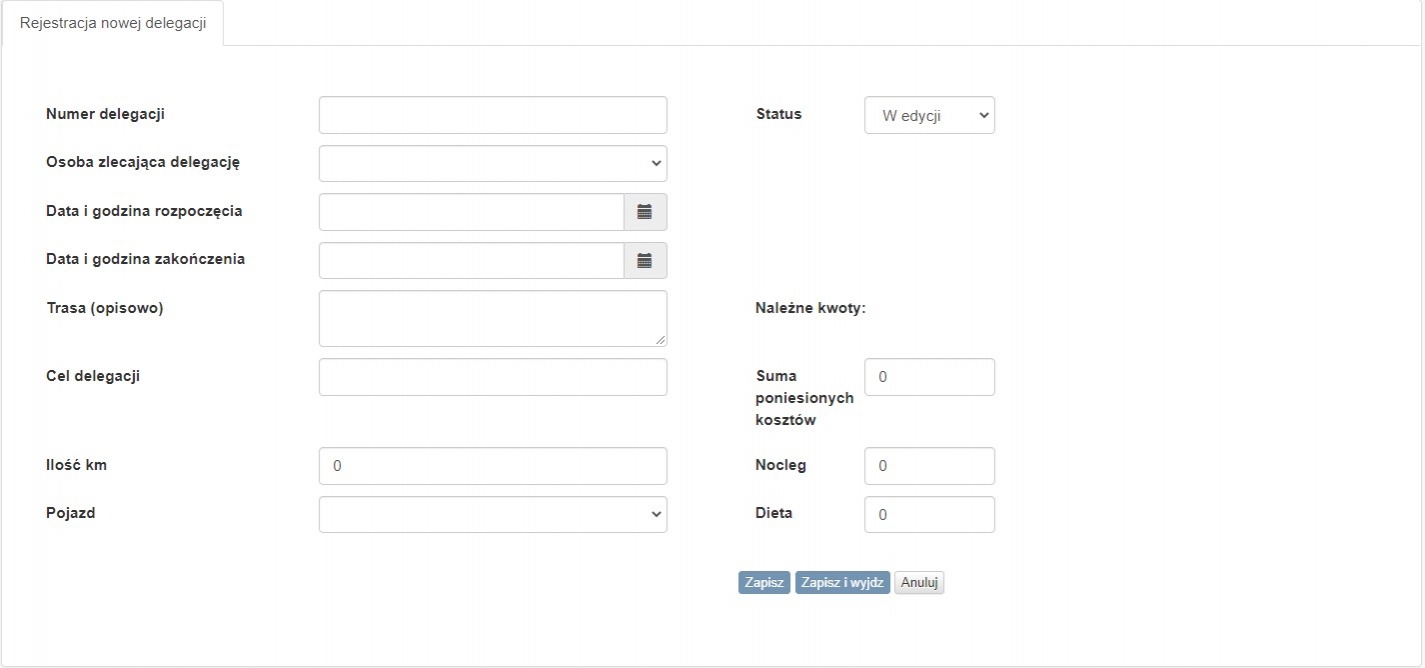The width and height of the screenshot is (1425, 668).
Task: Click the Ilość km input field
Action: [493, 466]
